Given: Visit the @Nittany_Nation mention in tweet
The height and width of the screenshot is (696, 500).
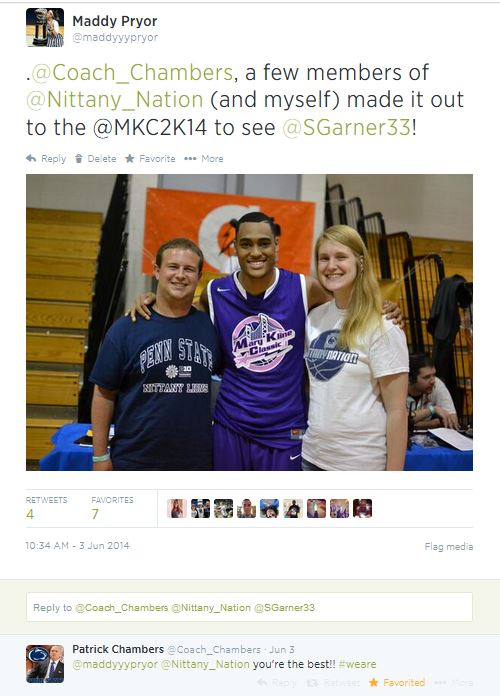Looking at the screenshot, I should coord(115,100).
